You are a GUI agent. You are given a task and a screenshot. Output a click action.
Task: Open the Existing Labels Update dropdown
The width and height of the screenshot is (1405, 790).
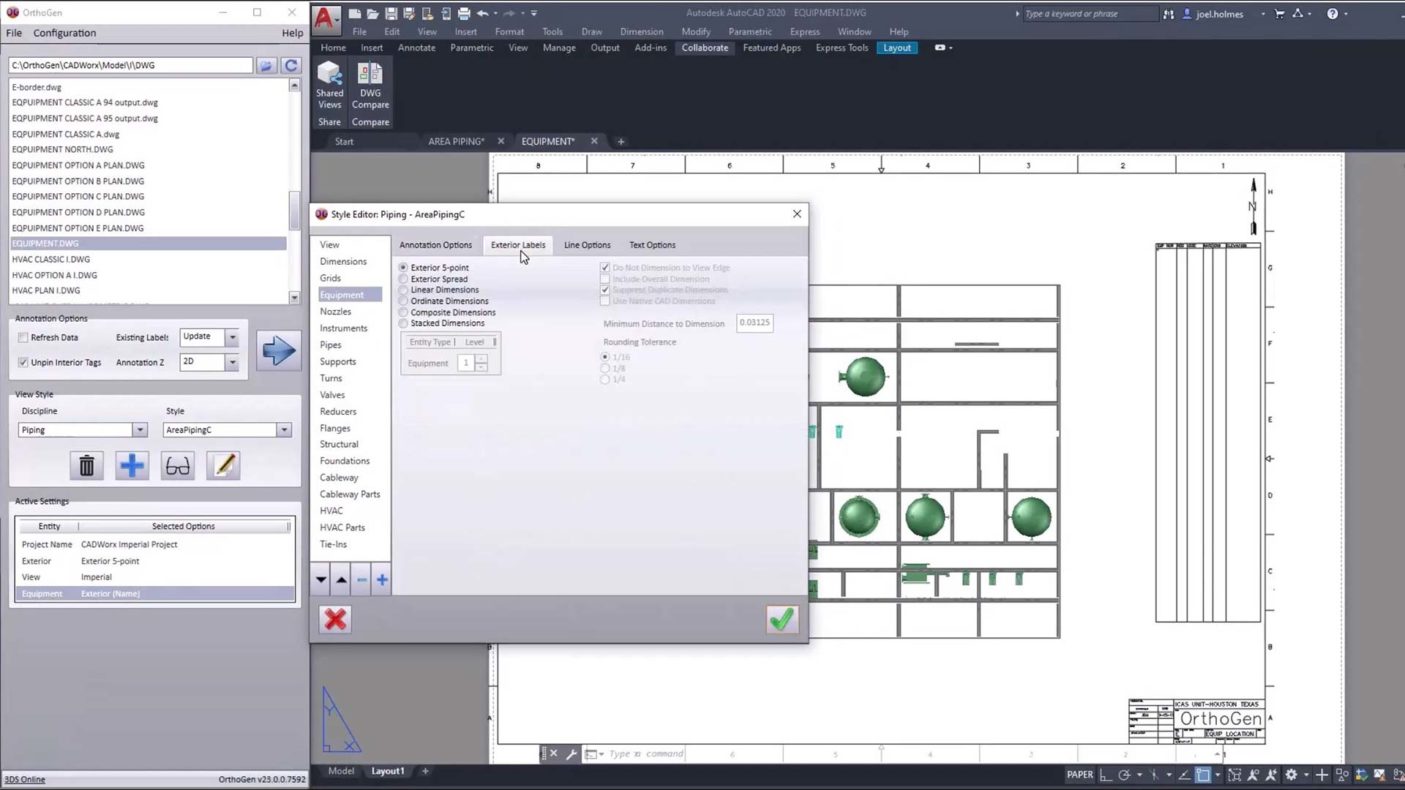tap(232, 337)
